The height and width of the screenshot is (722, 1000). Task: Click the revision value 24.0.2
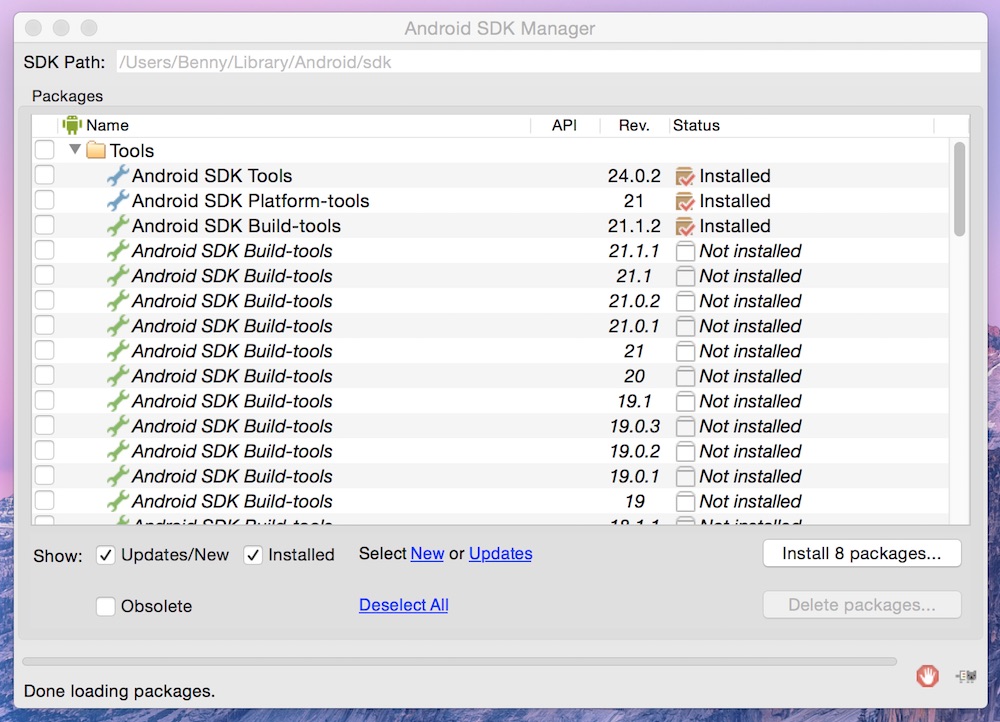634,175
